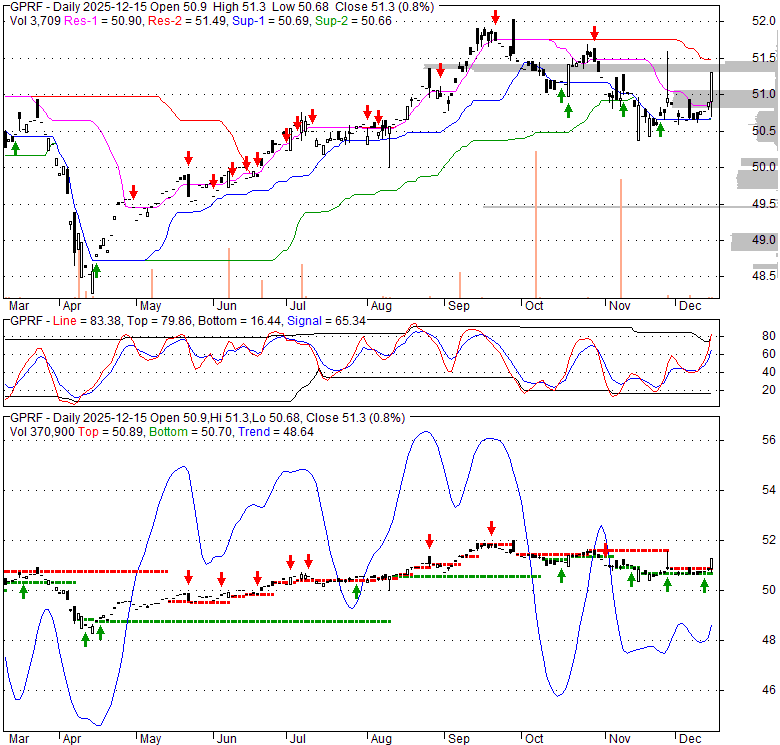Click the green buy arrow at the far-left March edge of the top chart

15,147
